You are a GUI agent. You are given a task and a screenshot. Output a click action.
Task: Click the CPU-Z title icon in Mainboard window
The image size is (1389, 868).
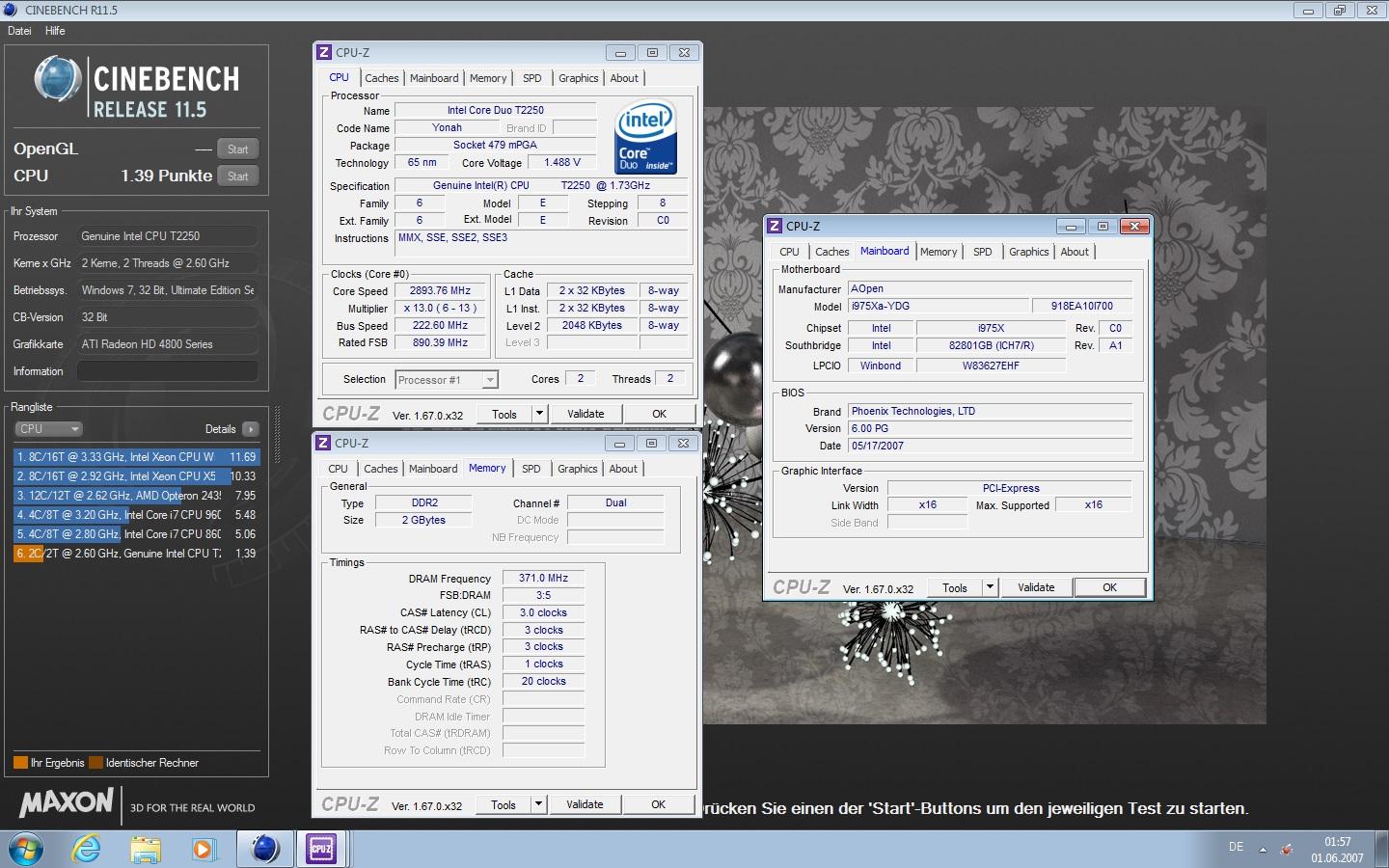click(x=775, y=226)
